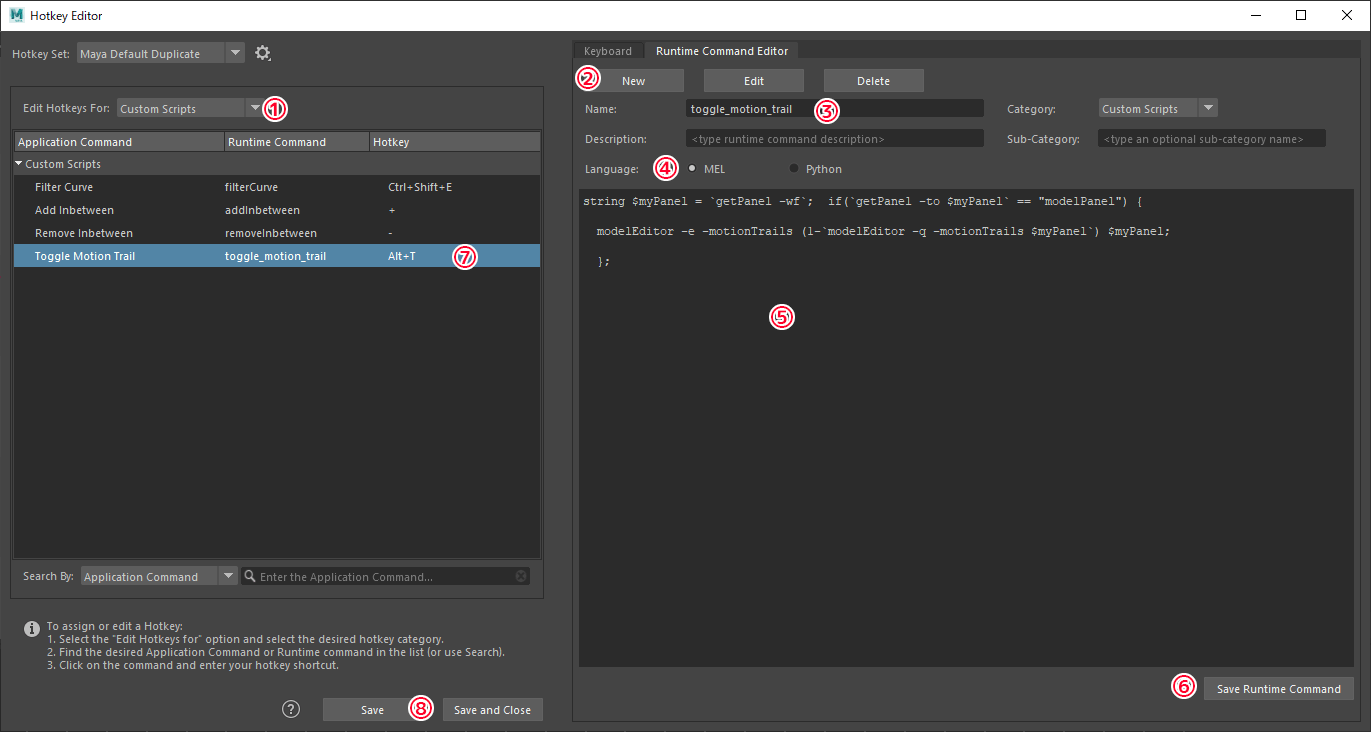Click the search magnifier icon
The image size is (1371, 732).
tap(250, 576)
